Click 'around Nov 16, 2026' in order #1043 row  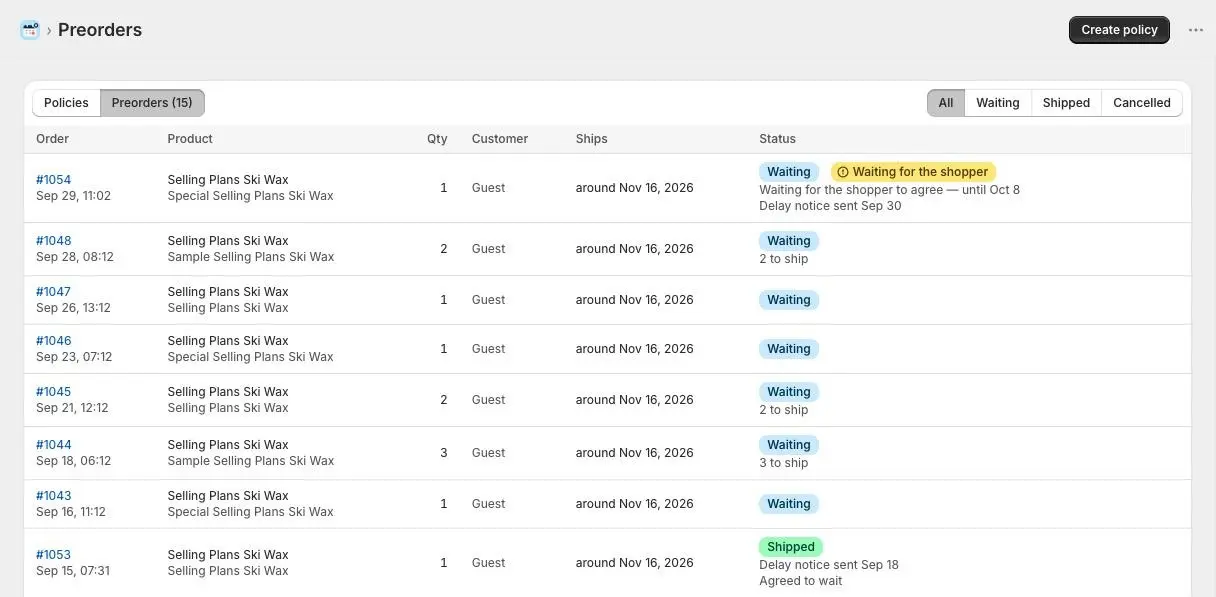coord(635,504)
